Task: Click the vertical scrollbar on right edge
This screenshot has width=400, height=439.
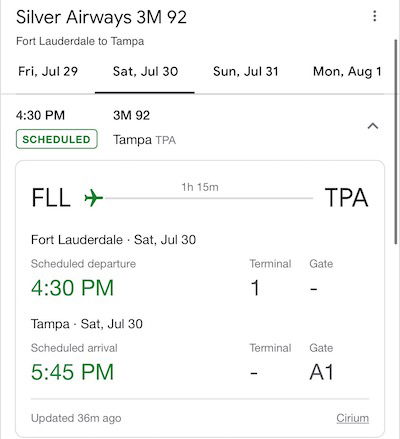Action: (396, 142)
